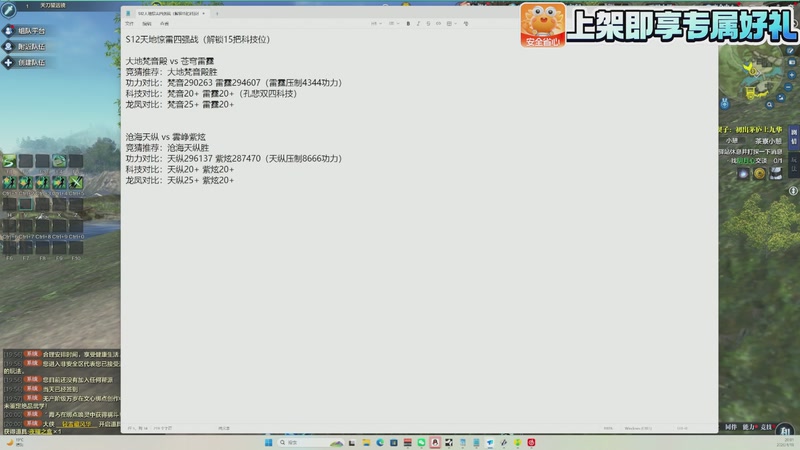Zoom in the minimap with plus icon

tap(792, 75)
